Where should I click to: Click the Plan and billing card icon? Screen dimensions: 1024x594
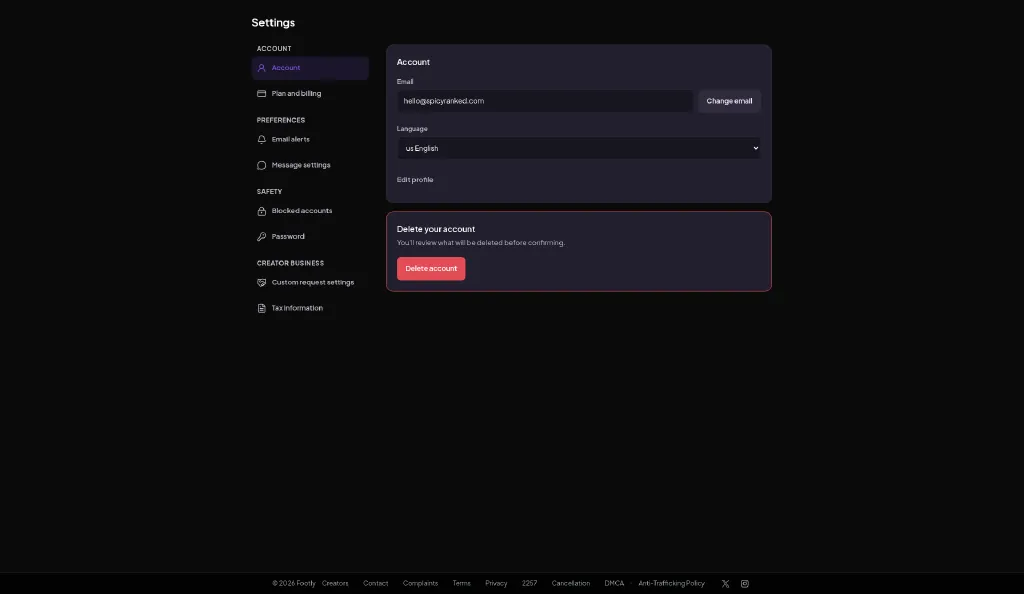[x=261, y=93]
